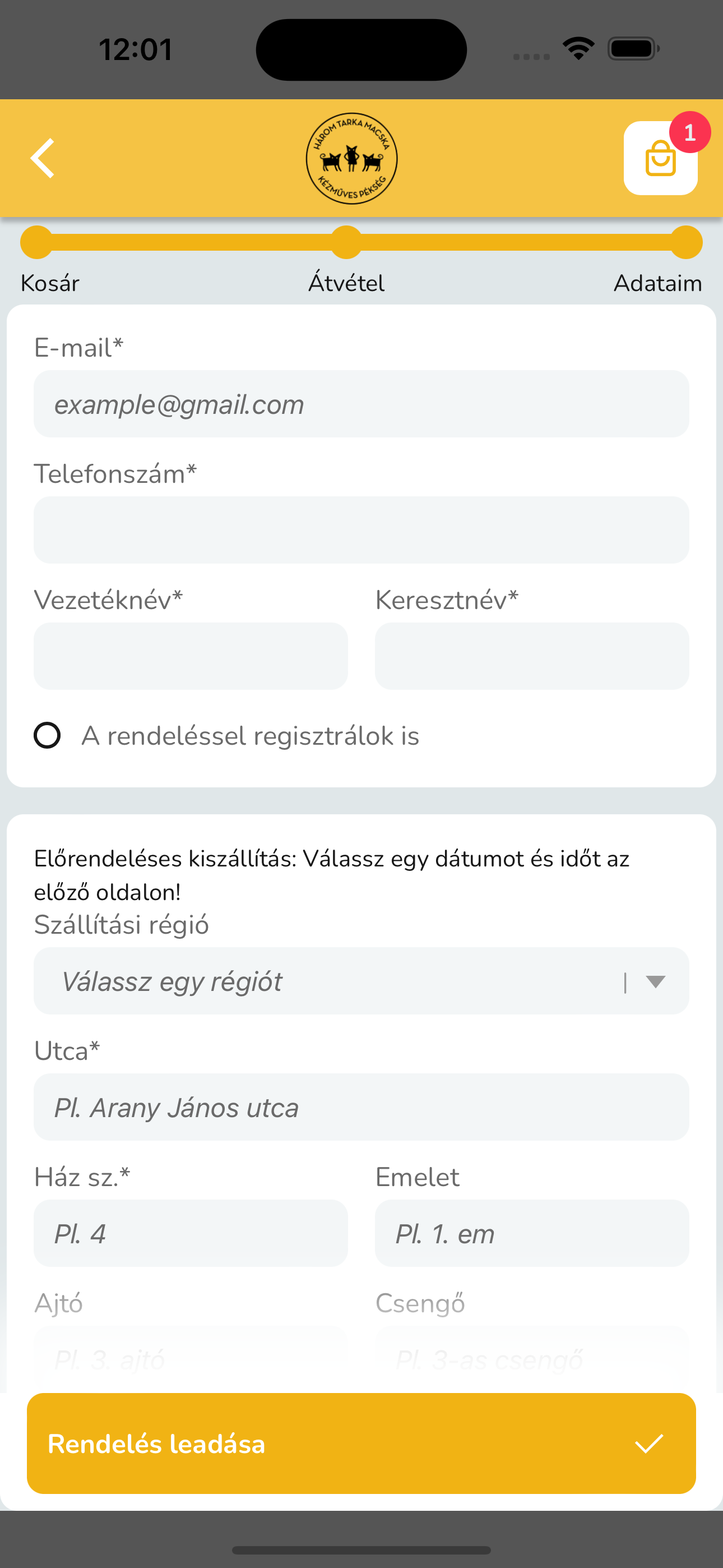Tap the back arrow icon
The width and height of the screenshot is (723, 1568).
(43, 158)
